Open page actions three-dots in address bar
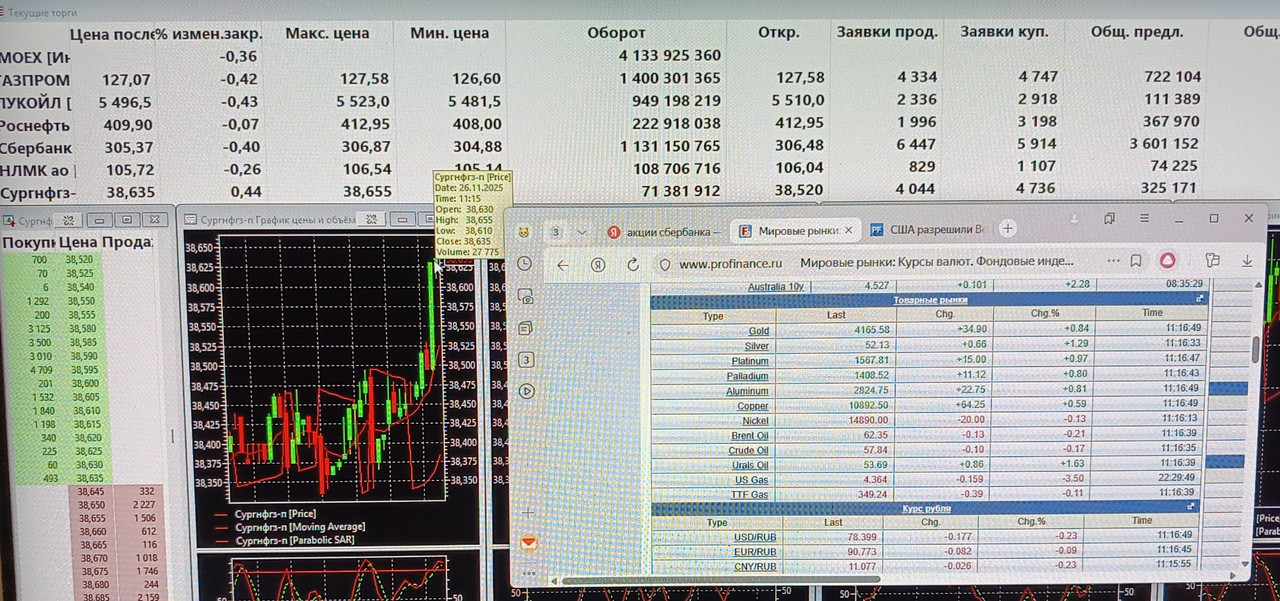Viewport: 1280px width, 601px height. click(1114, 261)
